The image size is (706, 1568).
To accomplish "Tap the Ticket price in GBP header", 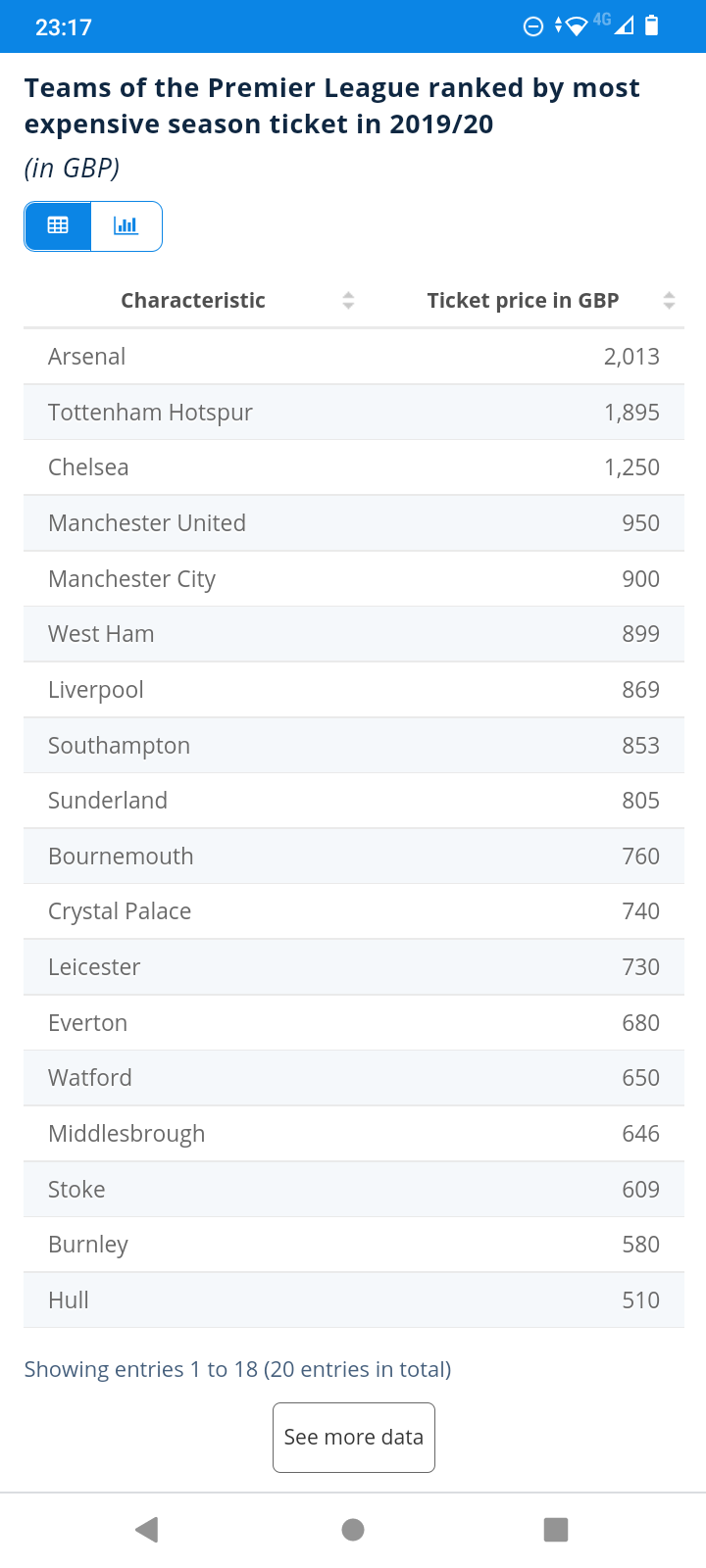I will (523, 301).
